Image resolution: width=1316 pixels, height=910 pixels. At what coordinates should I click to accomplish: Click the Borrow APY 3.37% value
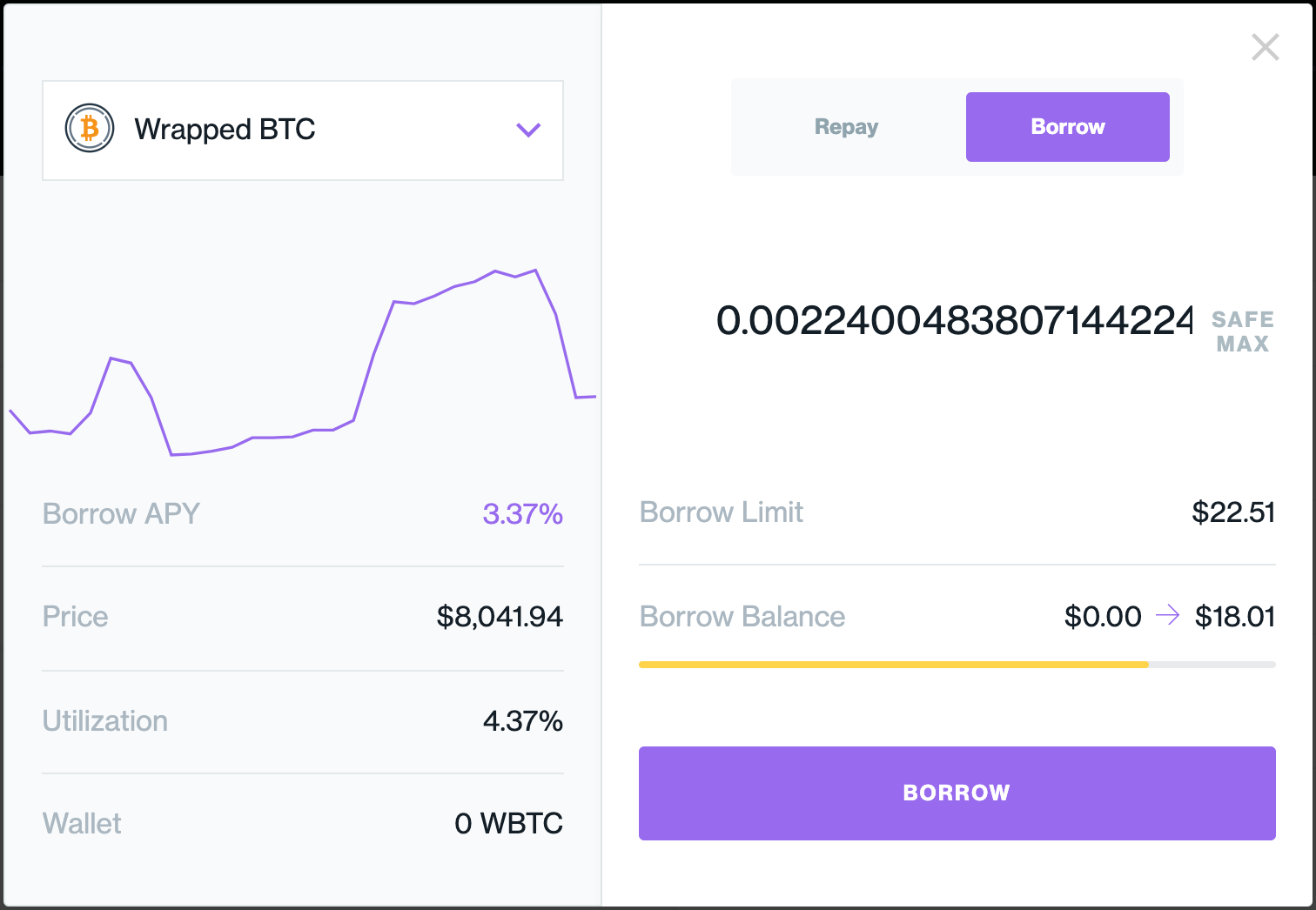tap(522, 514)
